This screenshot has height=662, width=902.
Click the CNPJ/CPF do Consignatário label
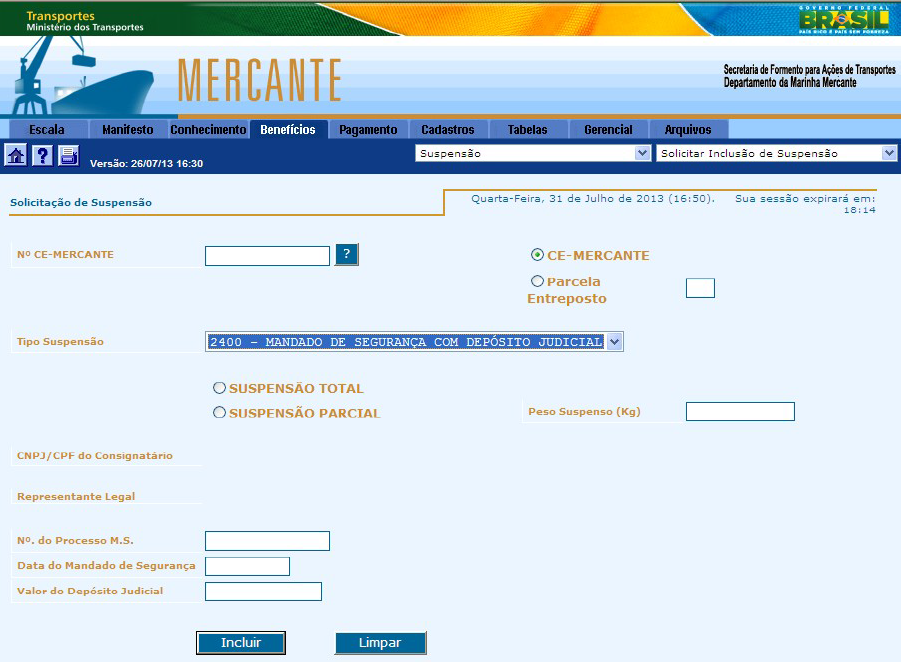coord(95,456)
